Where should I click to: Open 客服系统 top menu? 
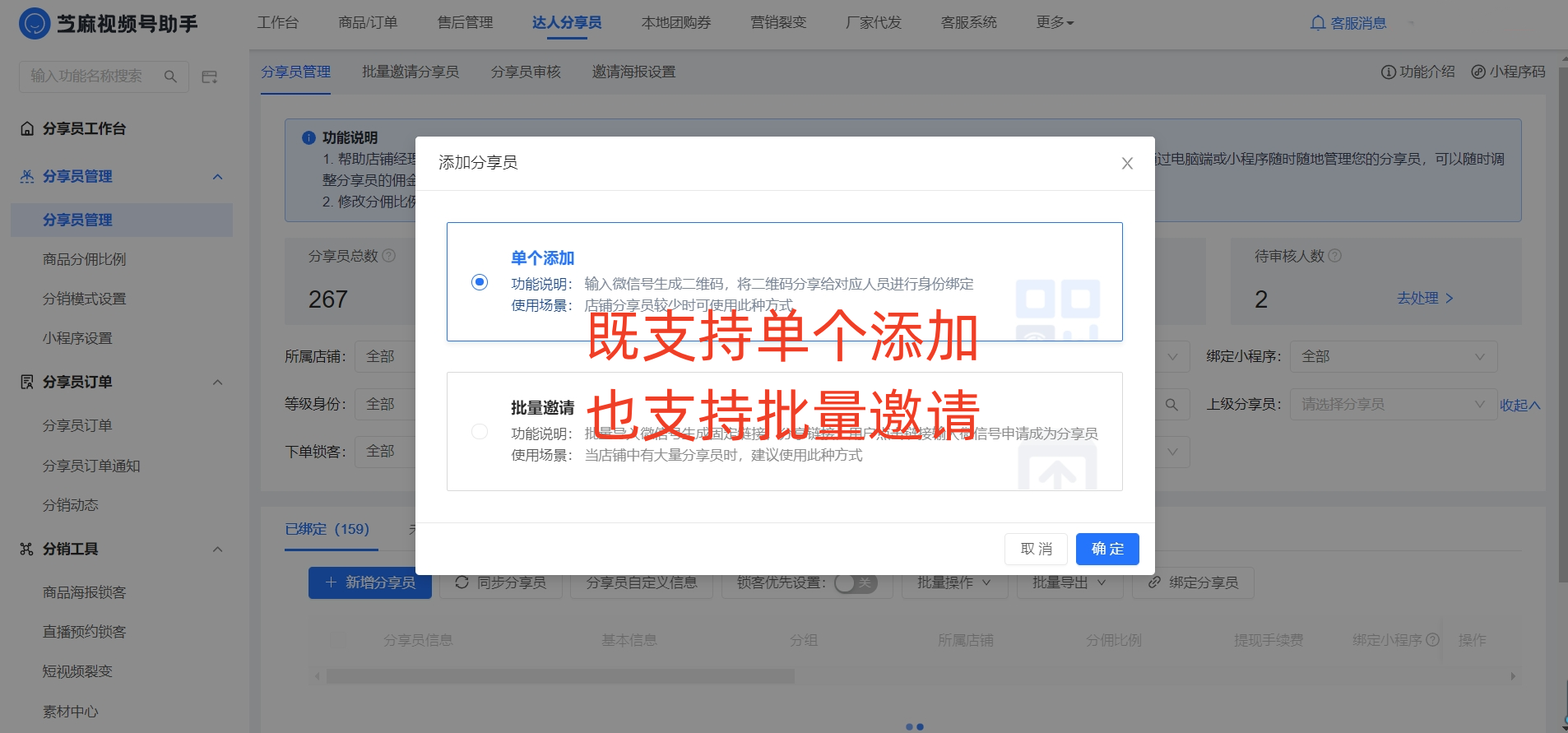click(x=969, y=23)
